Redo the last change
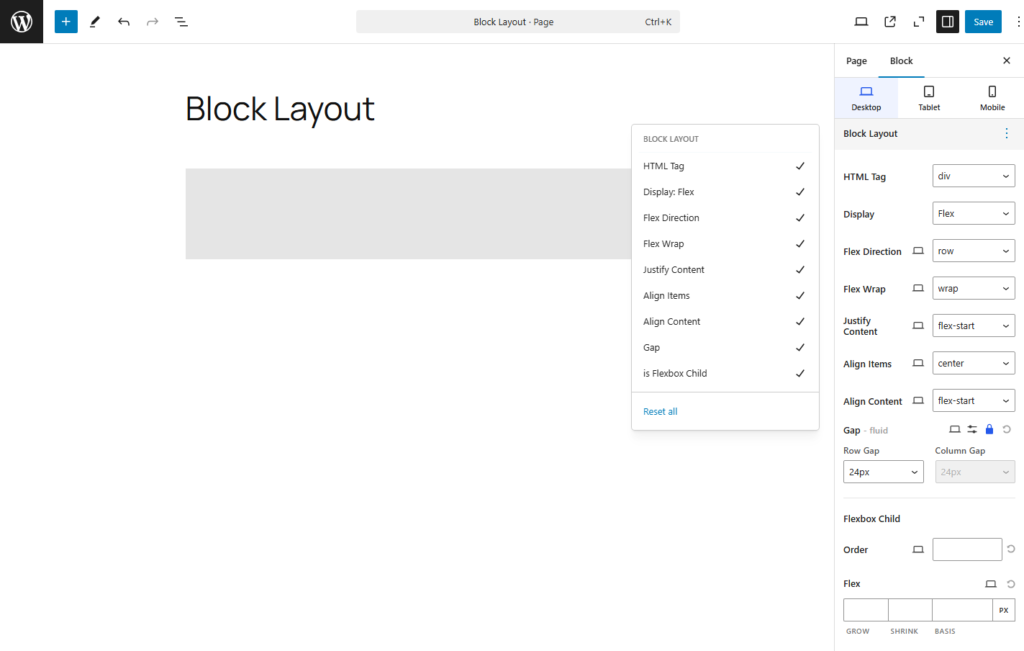Viewport: 1024px width, 651px height. 151,21
